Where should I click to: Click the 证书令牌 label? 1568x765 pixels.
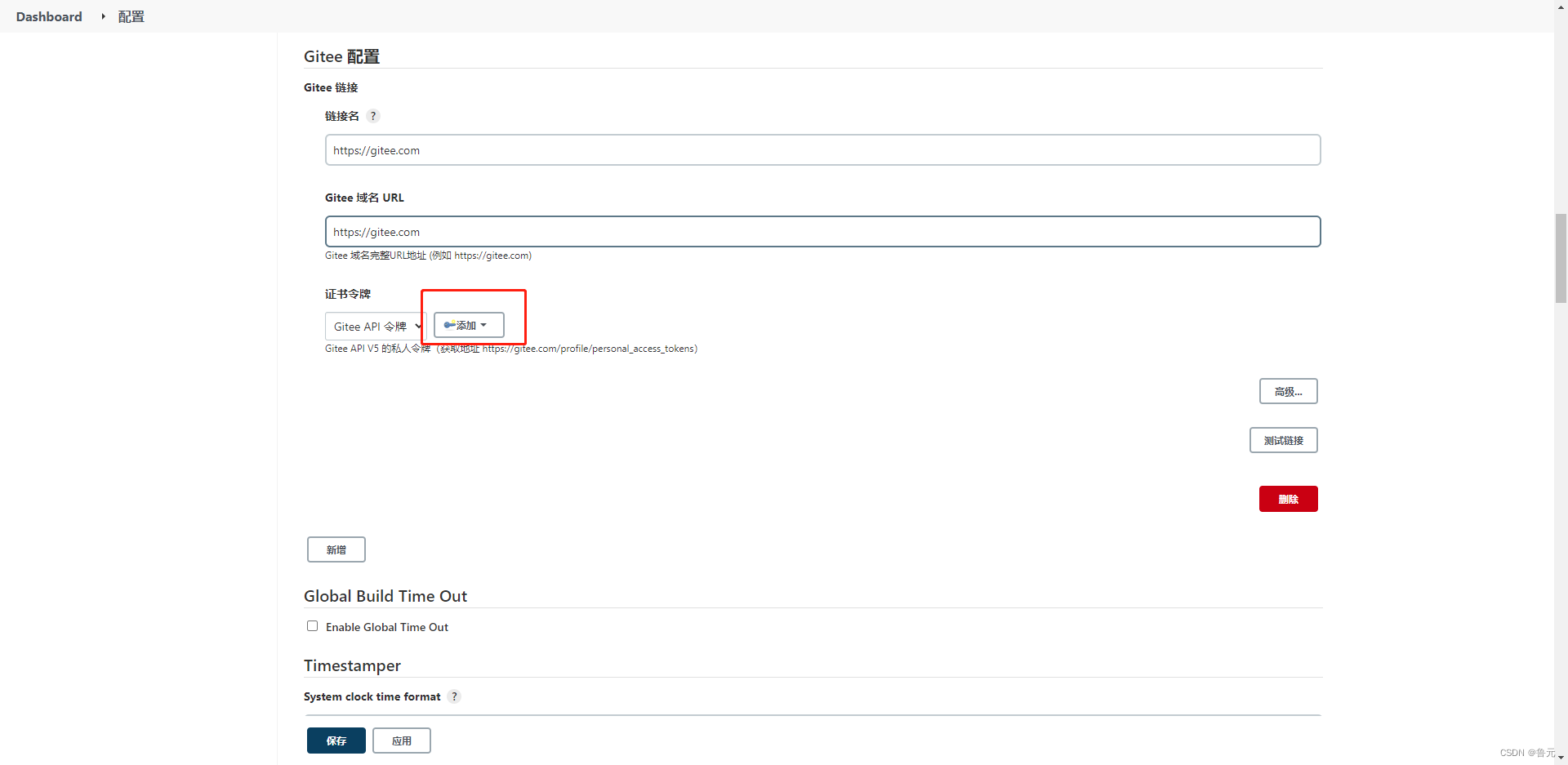click(x=348, y=294)
